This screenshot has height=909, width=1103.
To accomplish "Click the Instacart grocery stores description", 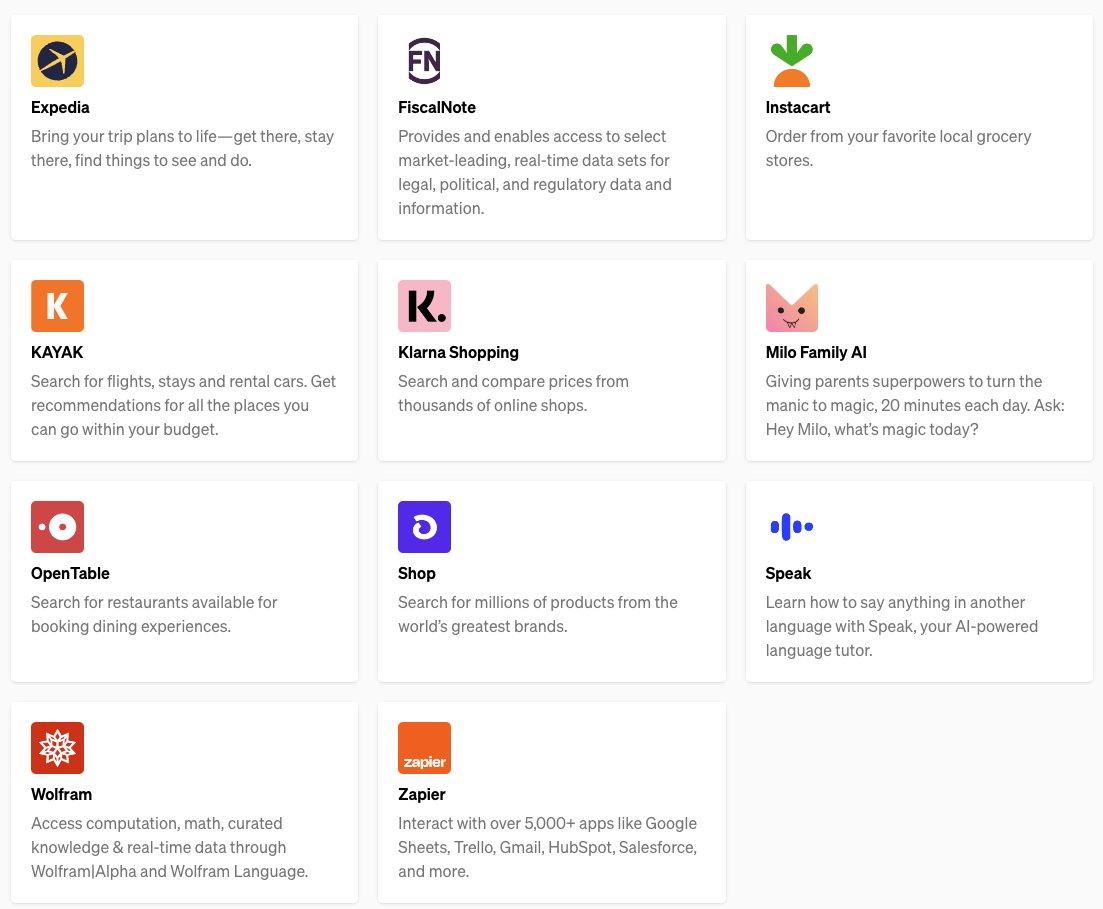I will point(897,148).
